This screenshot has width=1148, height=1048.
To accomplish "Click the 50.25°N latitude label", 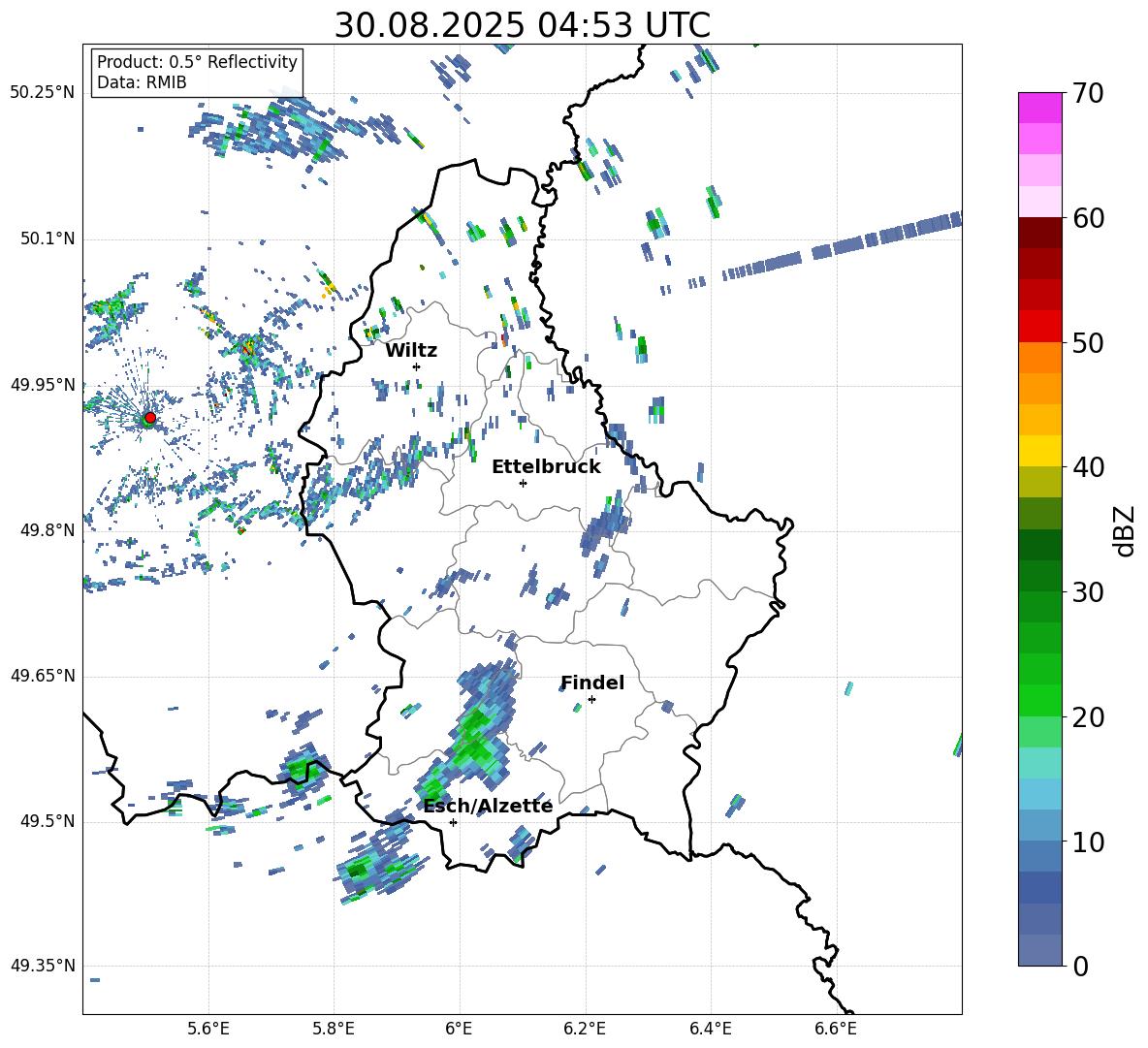I will 43,93.
